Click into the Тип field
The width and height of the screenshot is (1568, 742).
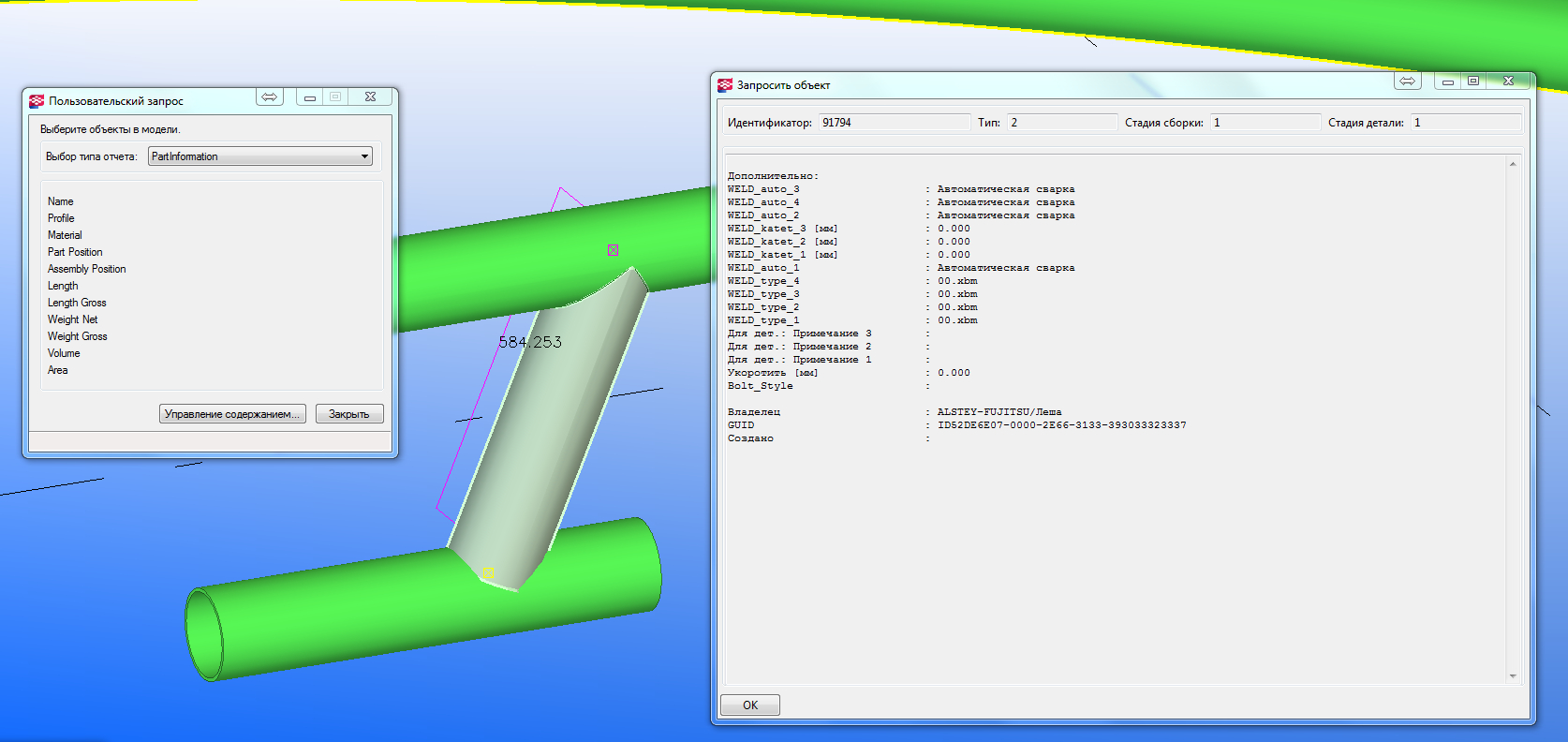1061,123
